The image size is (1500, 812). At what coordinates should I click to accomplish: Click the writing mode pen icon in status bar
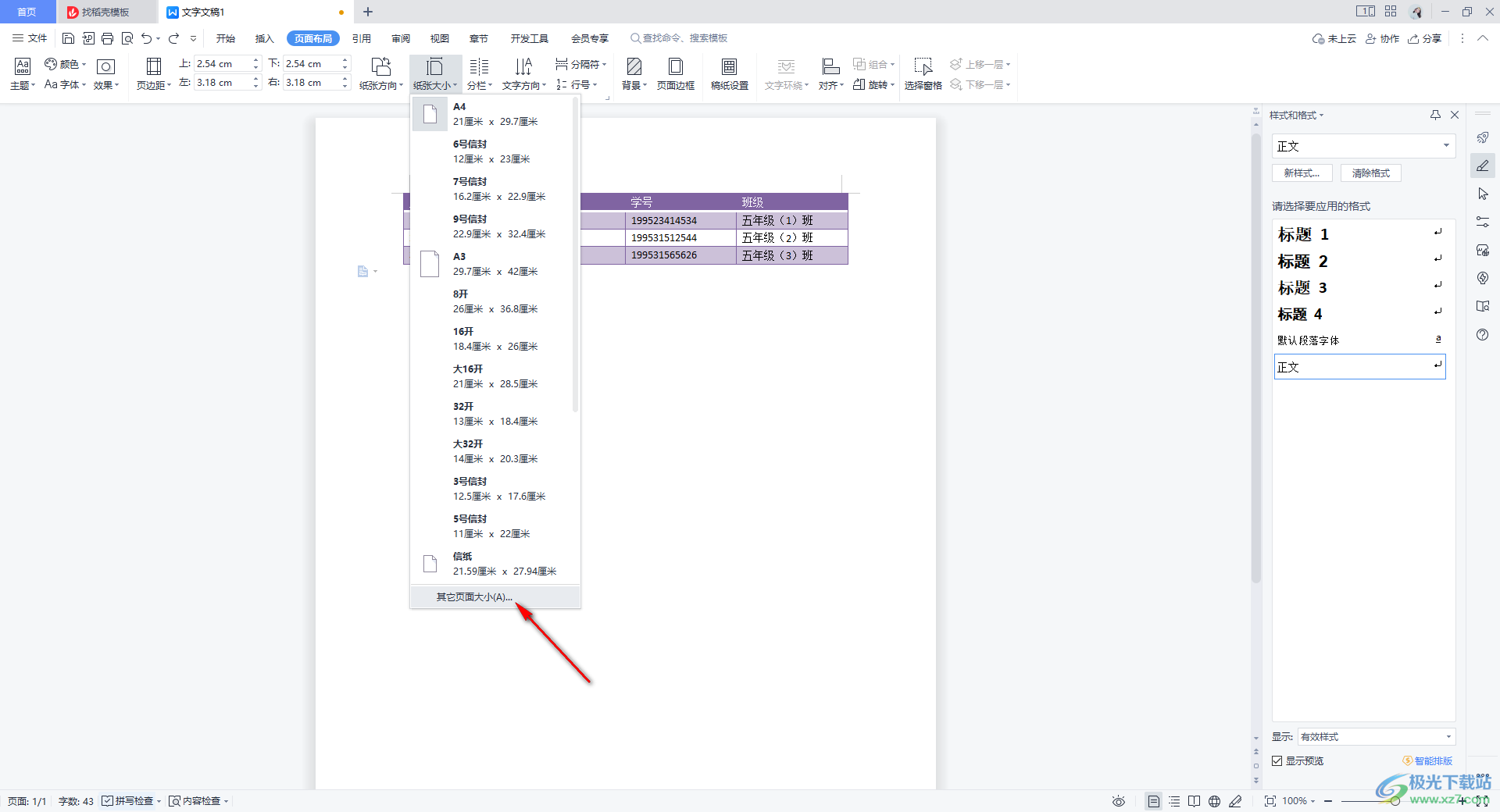coord(1235,801)
